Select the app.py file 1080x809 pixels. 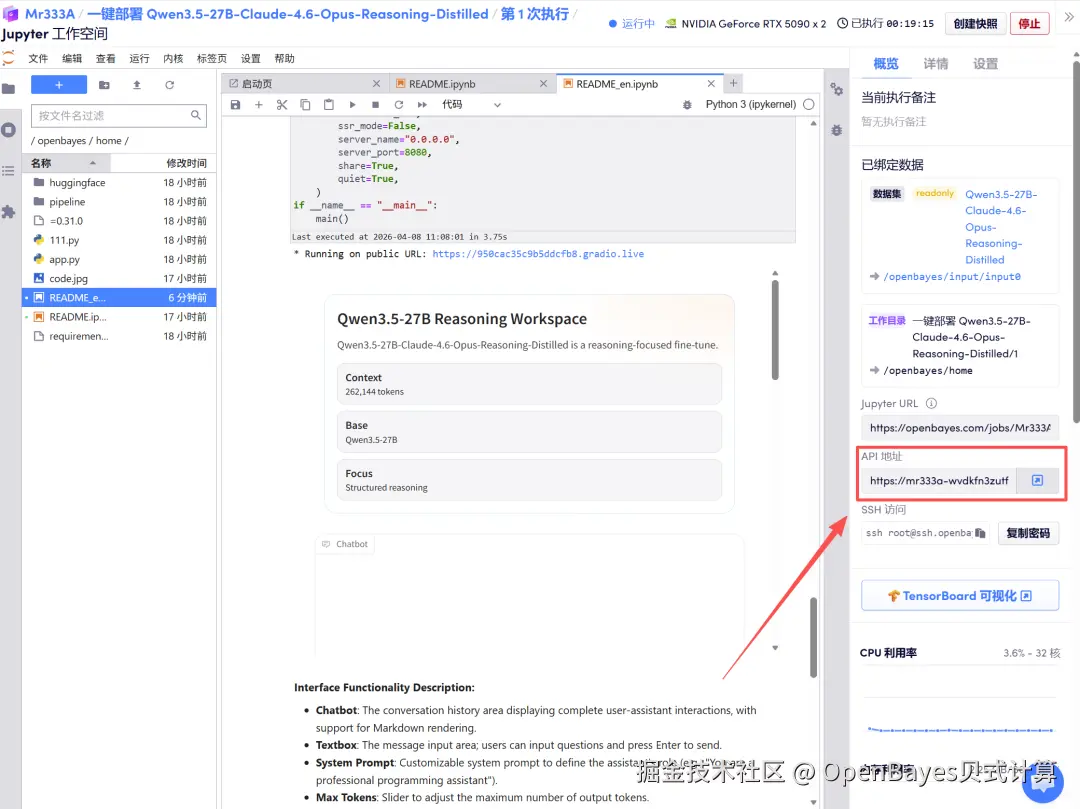[x=119, y=260]
